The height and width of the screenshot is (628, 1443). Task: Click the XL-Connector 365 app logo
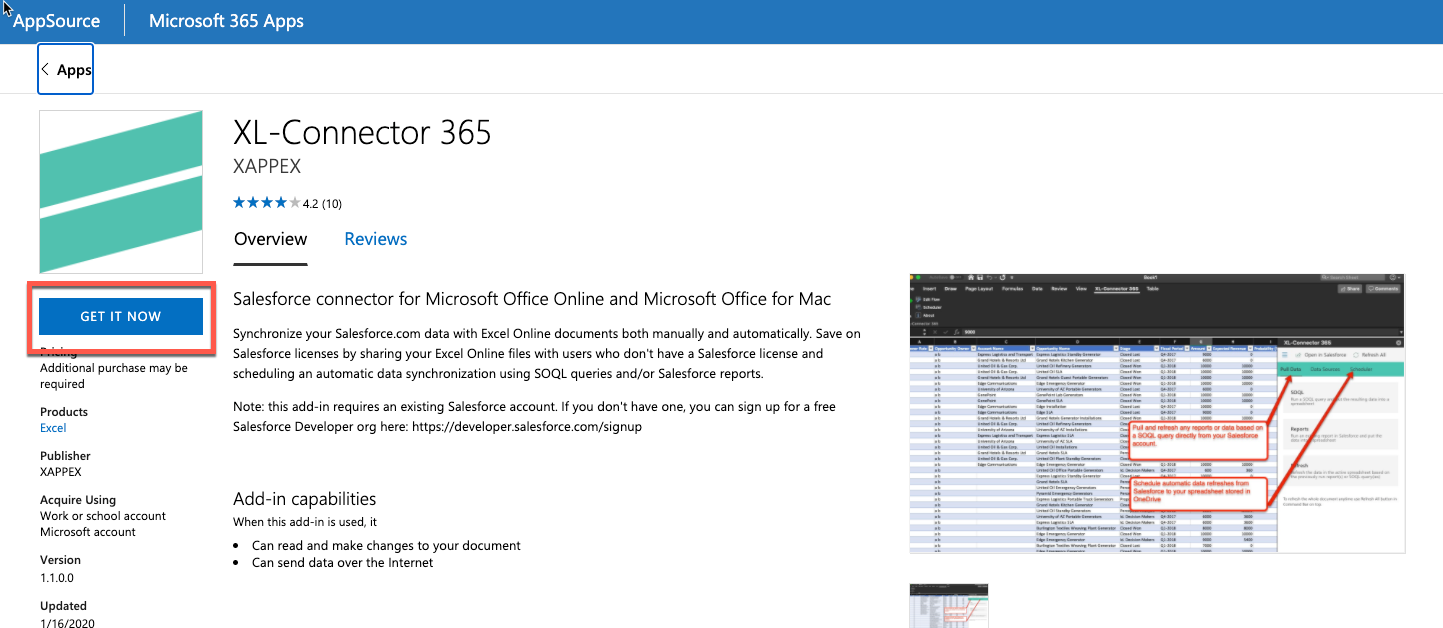point(121,192)
